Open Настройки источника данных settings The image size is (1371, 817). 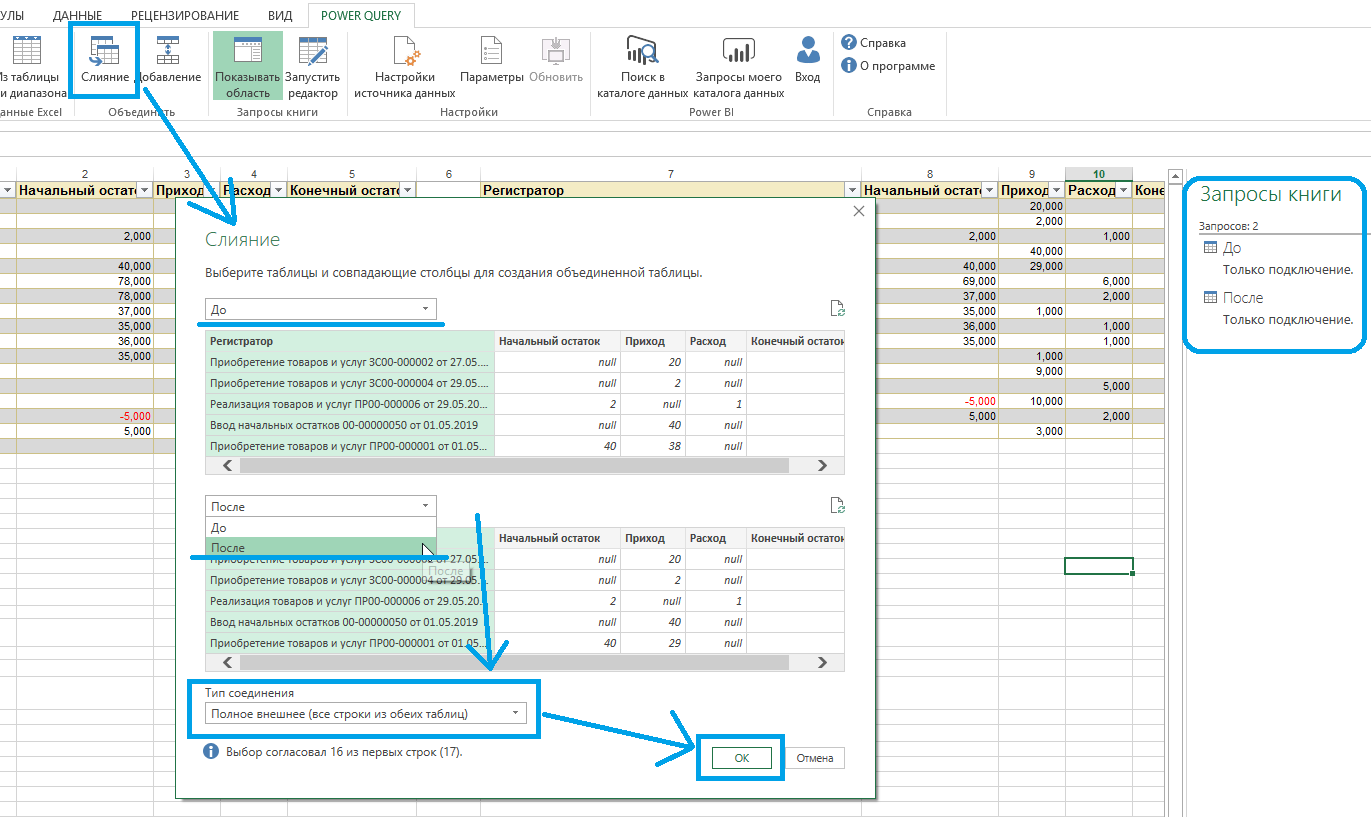click(x=405, y=66)
